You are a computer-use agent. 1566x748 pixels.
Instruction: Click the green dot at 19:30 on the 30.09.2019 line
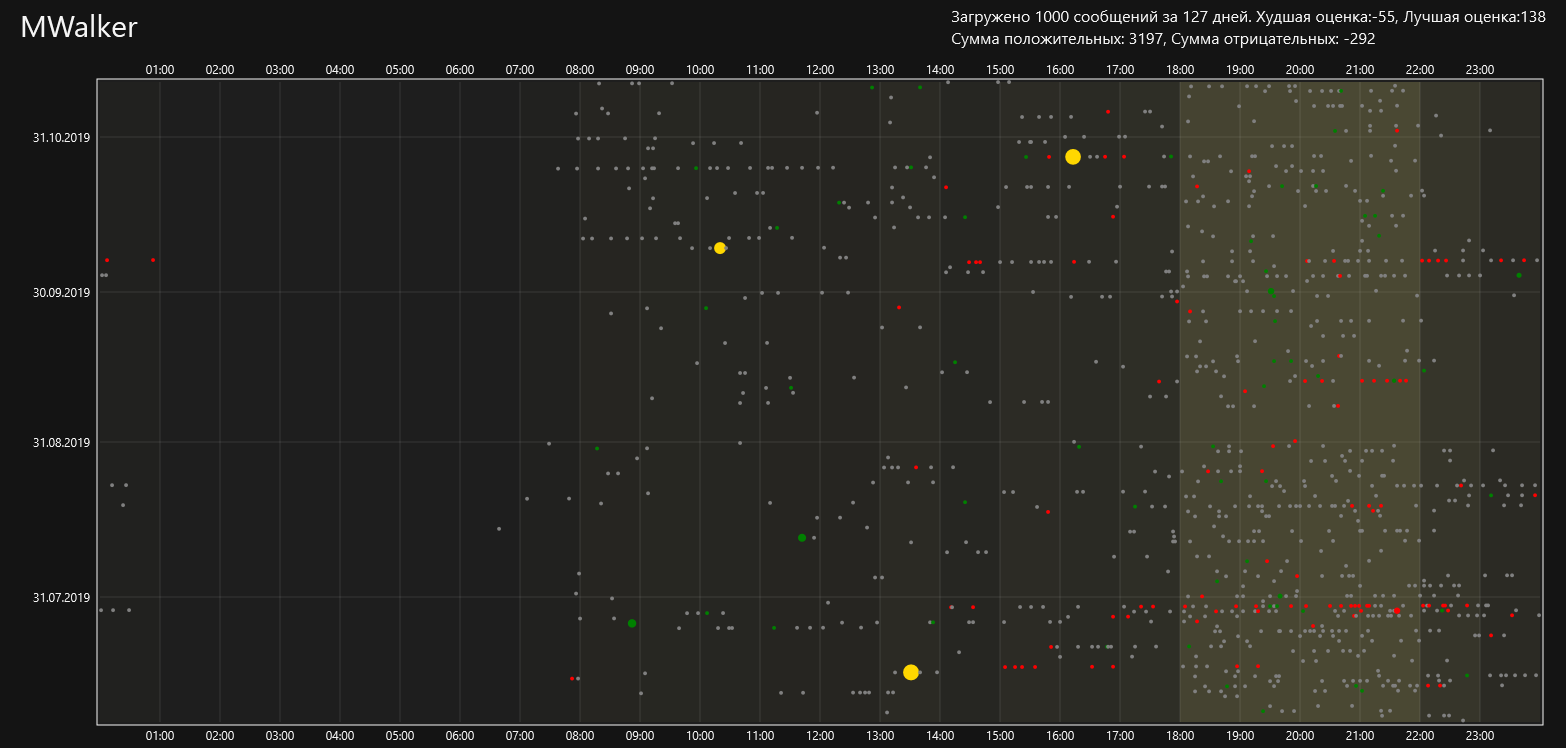(1271, 292)
